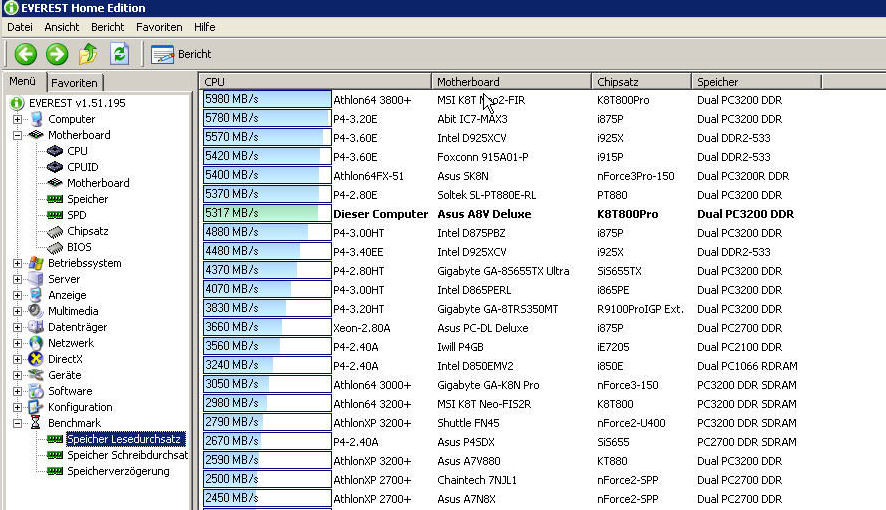Collapse the Benchmark node
Viewport: 886px width, 510px height.
18,423
